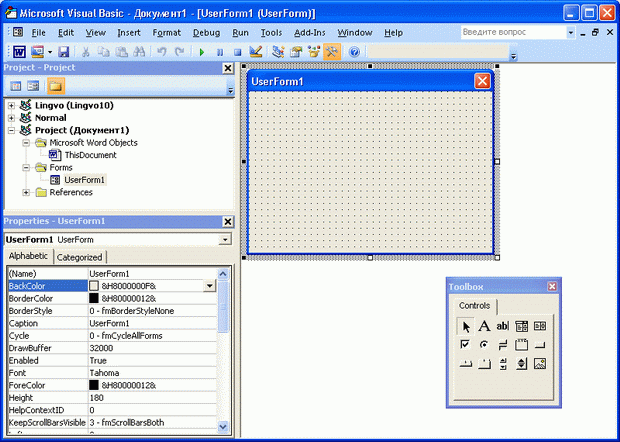
Task: Open Object Browser toolbar icon
Action: 314,52
